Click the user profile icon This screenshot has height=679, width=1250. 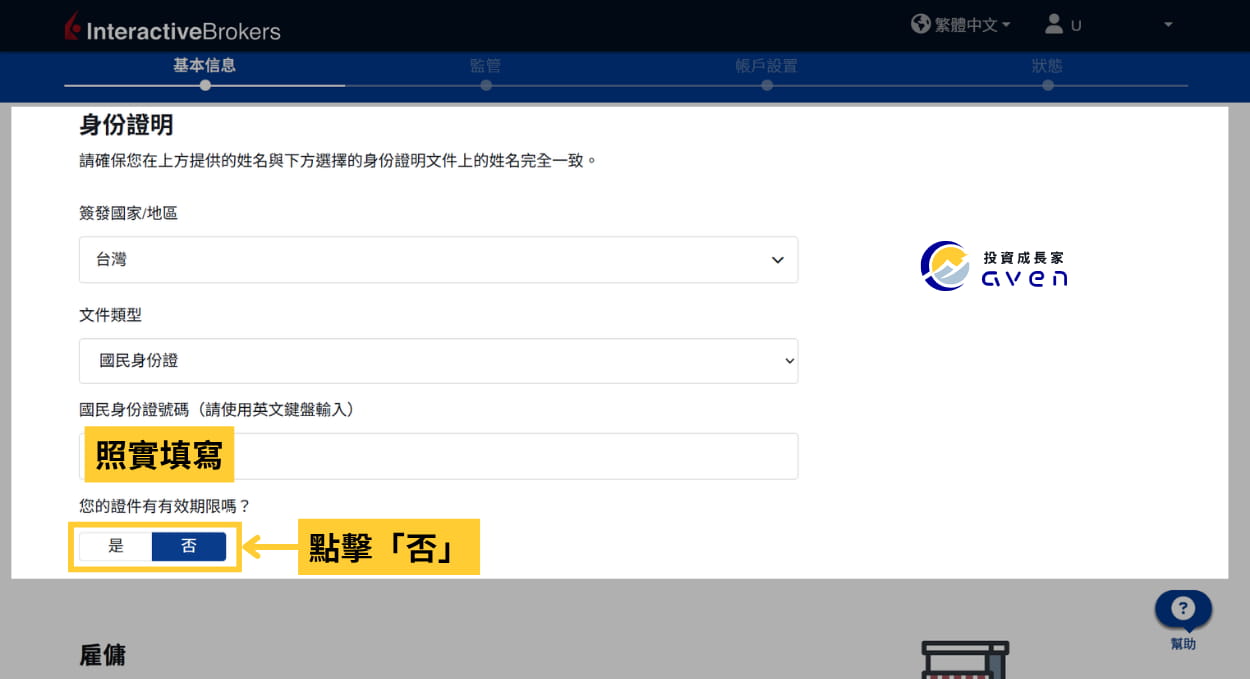1053,23
